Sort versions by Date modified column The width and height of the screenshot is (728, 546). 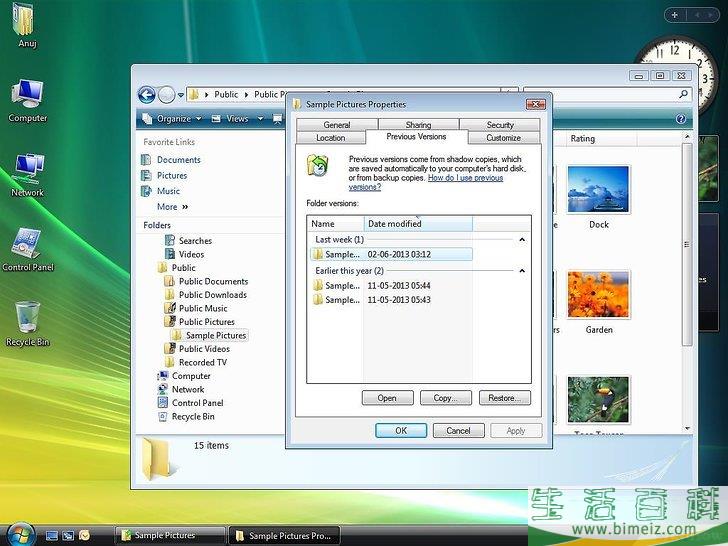point(418,224)
